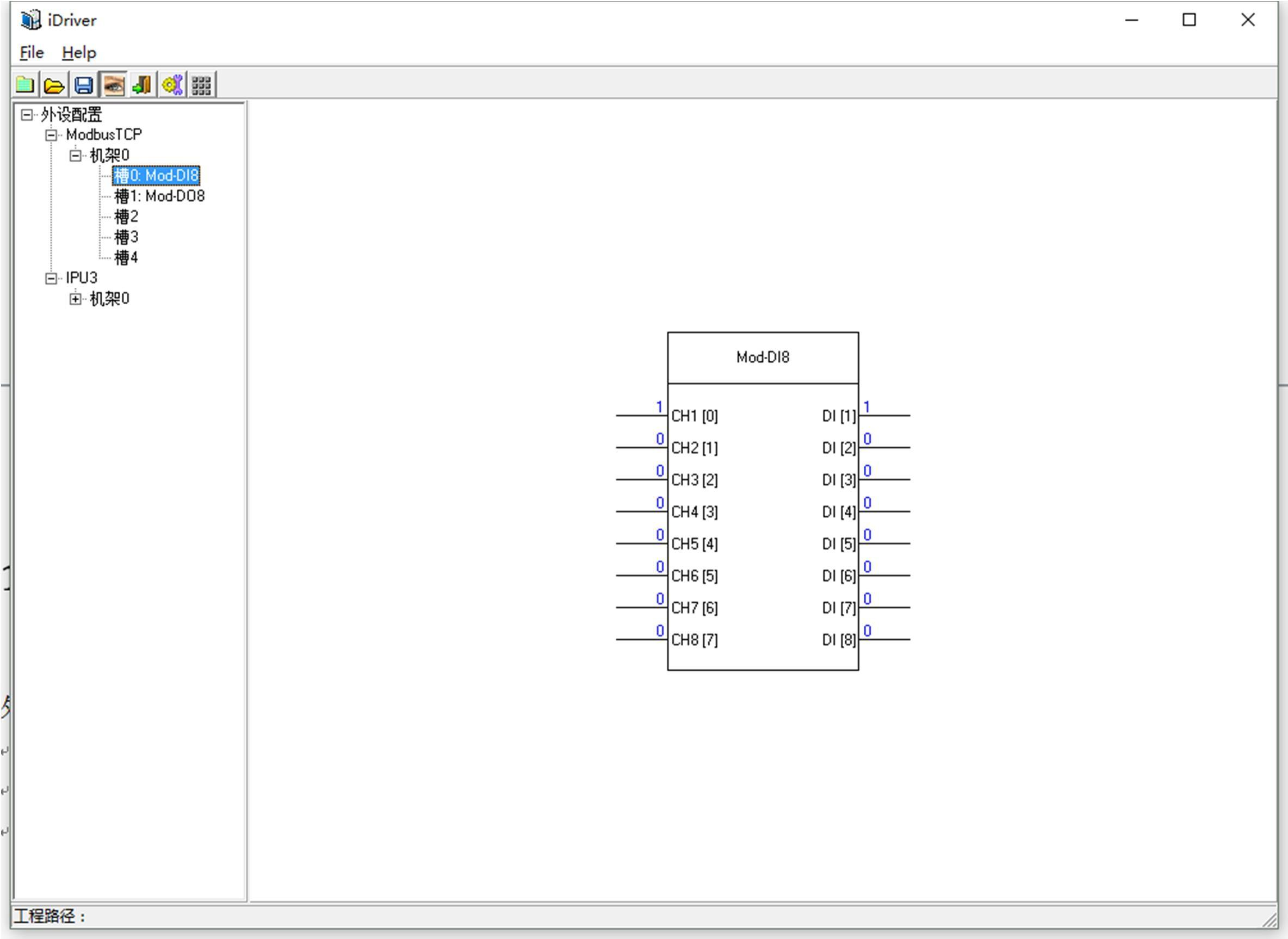Click the gear and wrench settings icon
This screenshot has width=1288, height=939.
[172, 85]
